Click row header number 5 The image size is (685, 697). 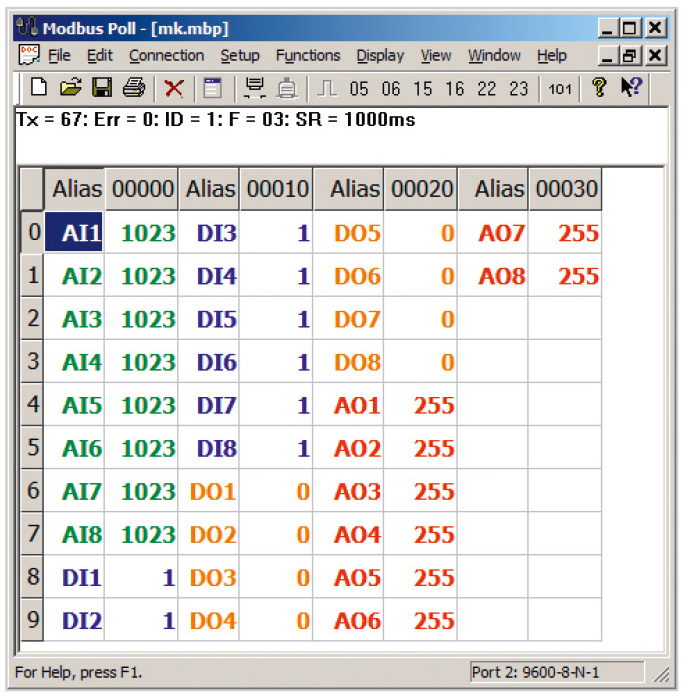[x=32, y=447]
